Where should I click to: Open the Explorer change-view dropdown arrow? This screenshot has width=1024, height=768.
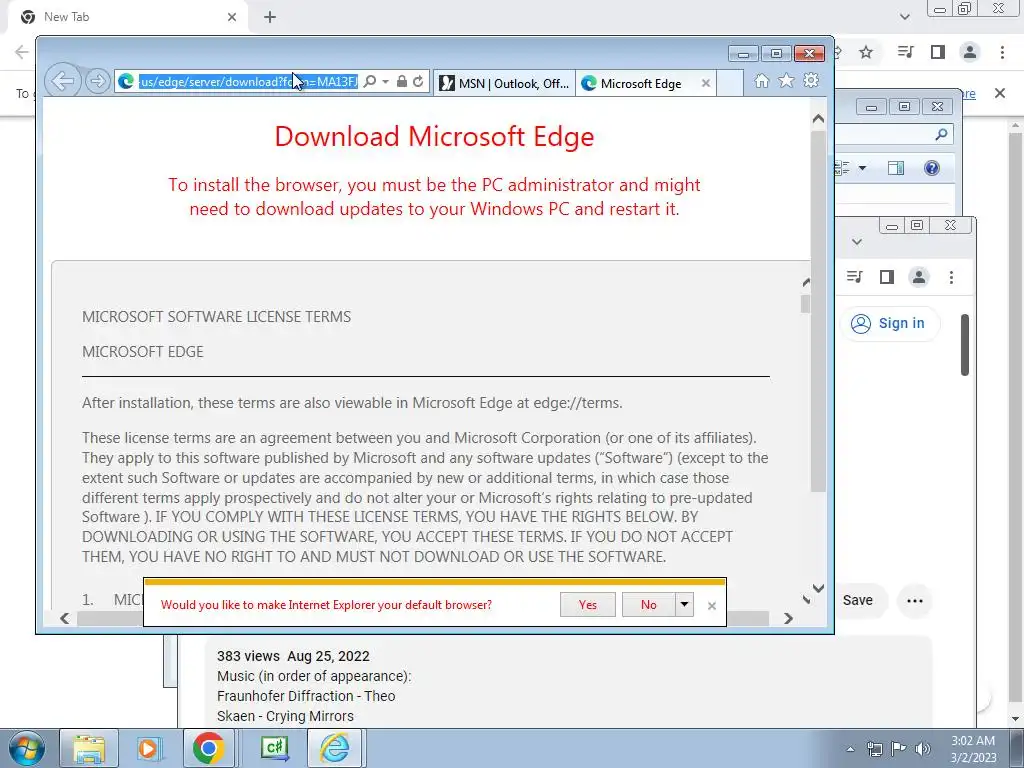click(862, 168)
